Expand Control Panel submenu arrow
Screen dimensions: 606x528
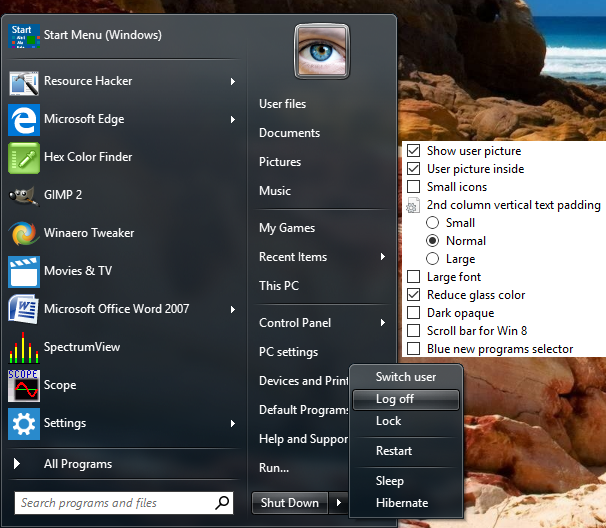(x=383, y=323)
